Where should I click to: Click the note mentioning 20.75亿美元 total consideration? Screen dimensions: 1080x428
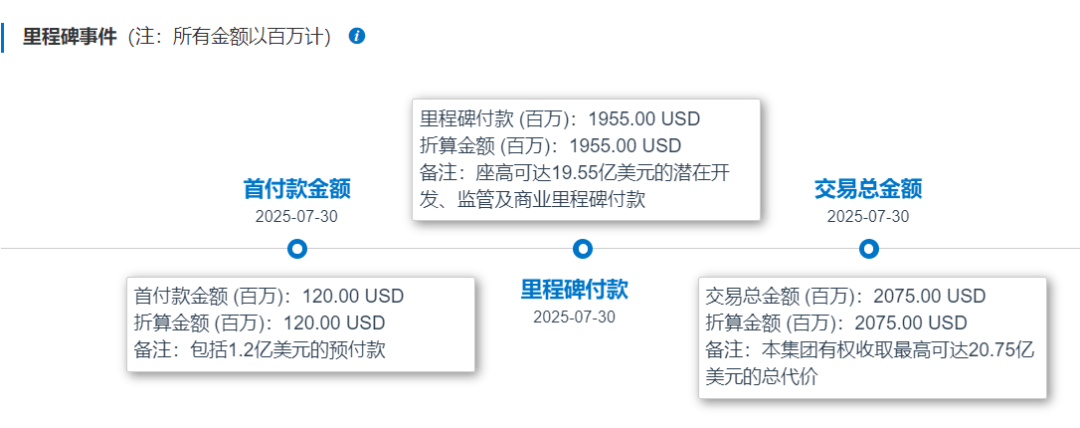pyautogui.click(x=870, y=362)
